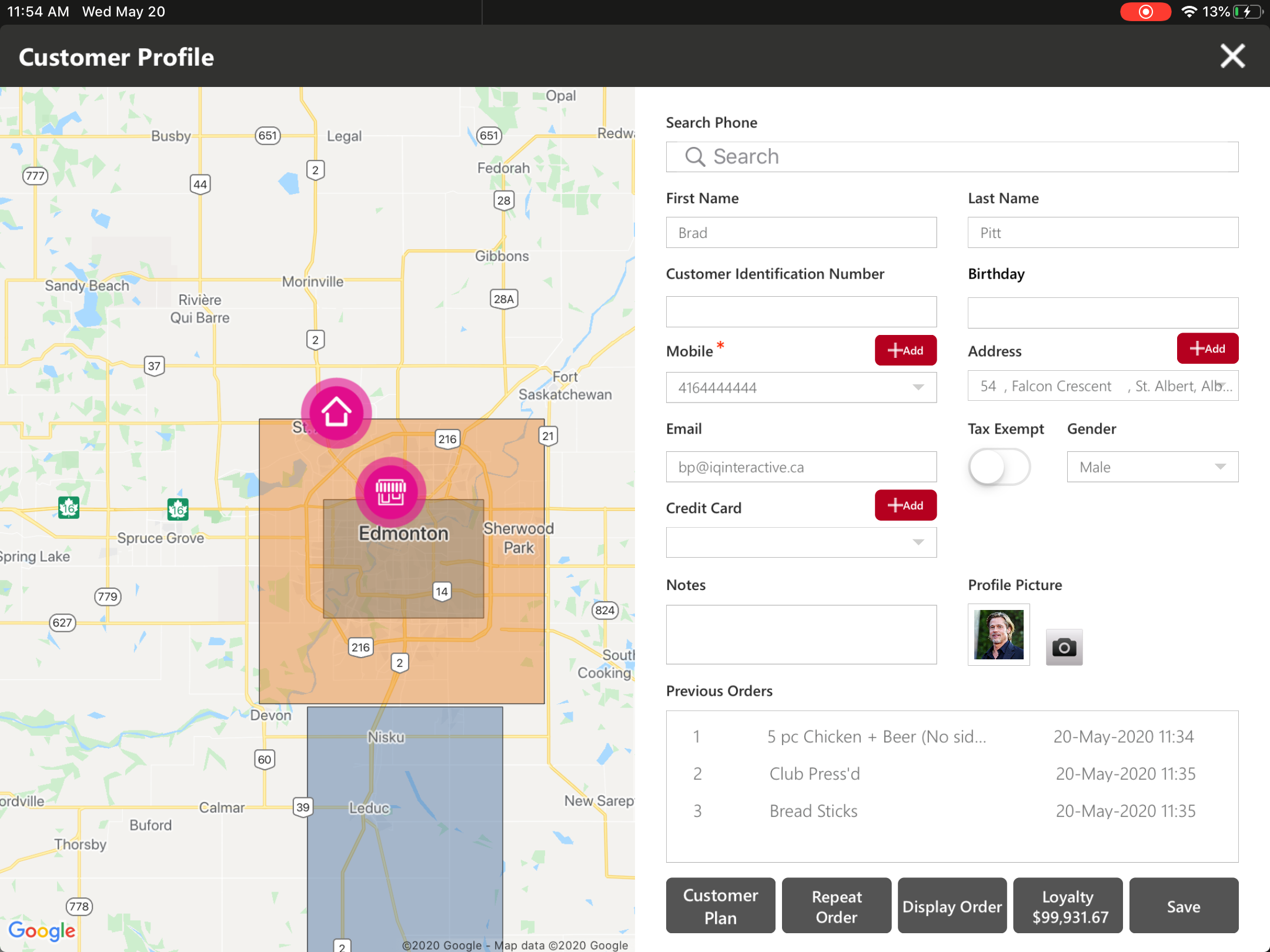Tap the Wi-Fi icon in status bar
This screenshot has height=952, width=1270.
coord(1189,12)
